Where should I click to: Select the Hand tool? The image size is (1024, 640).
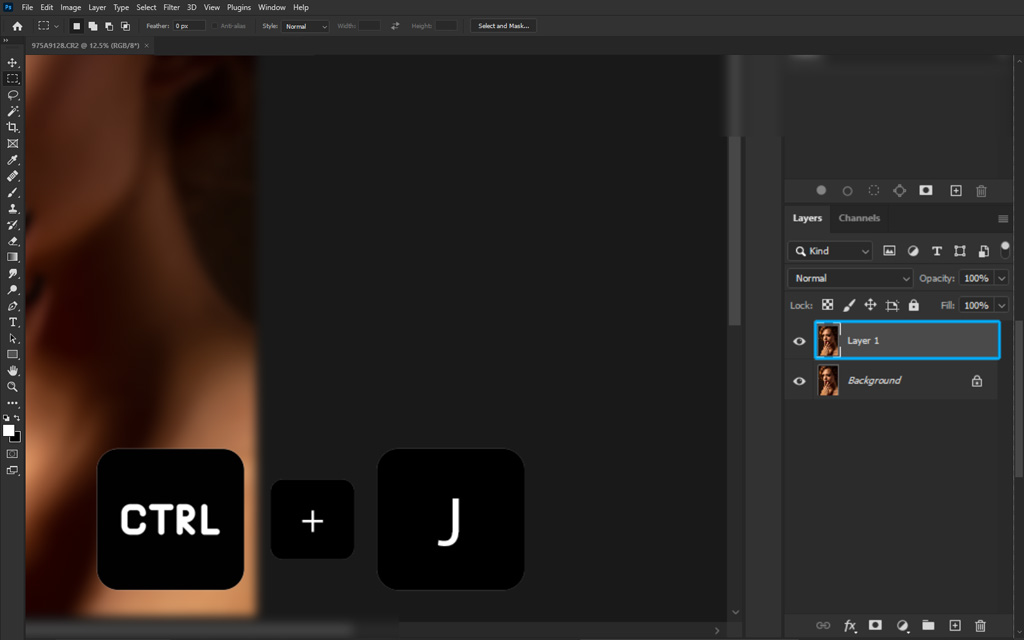pos(12,370)
